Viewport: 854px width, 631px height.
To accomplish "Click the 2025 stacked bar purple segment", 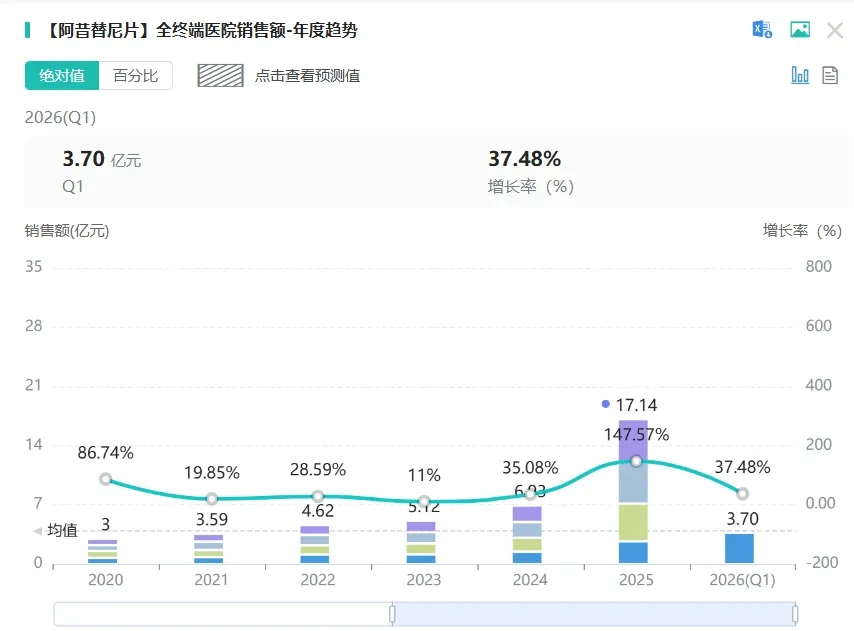I will click(633, 439).
